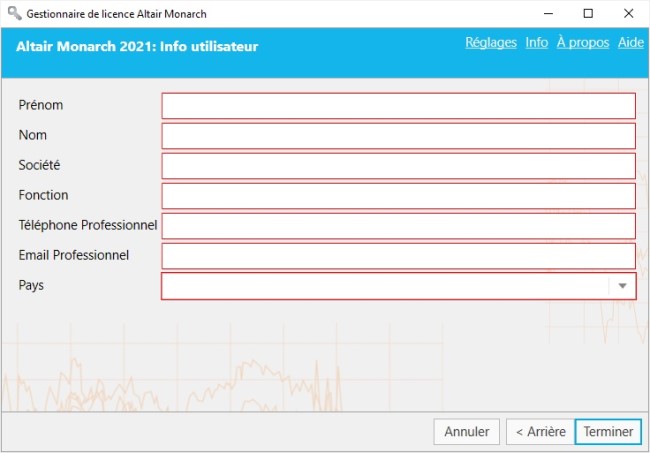Viewport: 650px width, 453px height.
Task: Close the Gestionnaire de licence window
Action: (x=628, y=14)
